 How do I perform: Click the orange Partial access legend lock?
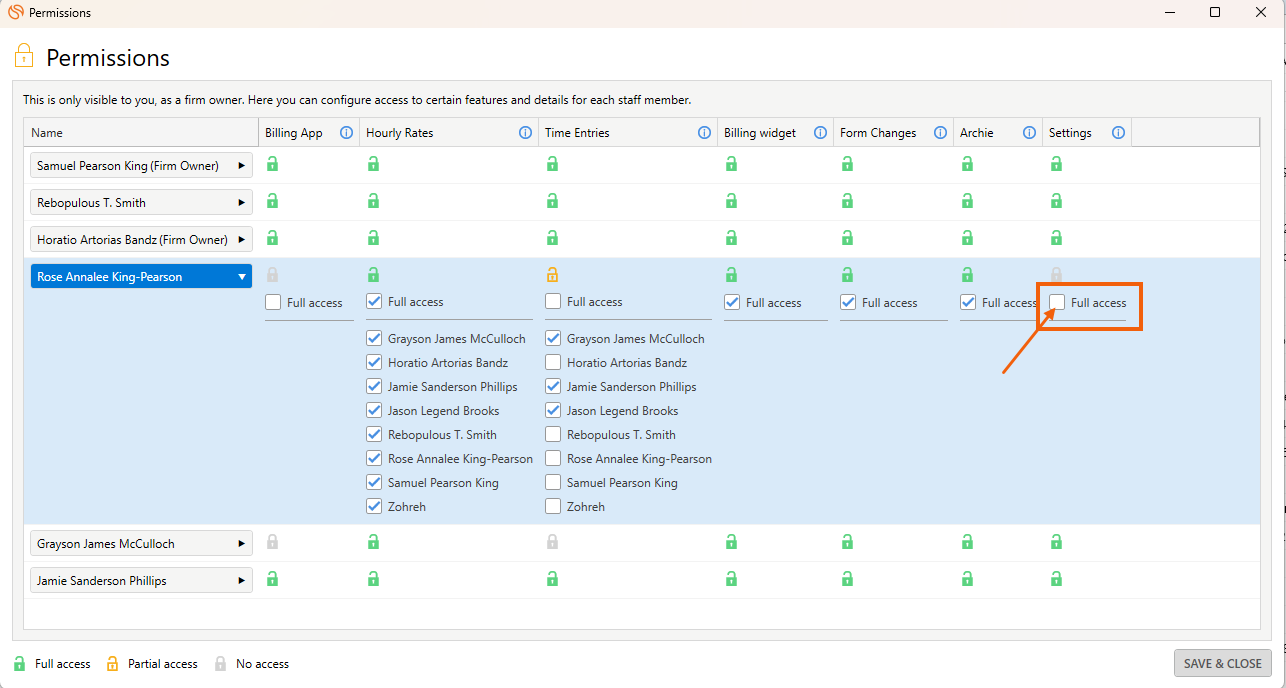112,663
